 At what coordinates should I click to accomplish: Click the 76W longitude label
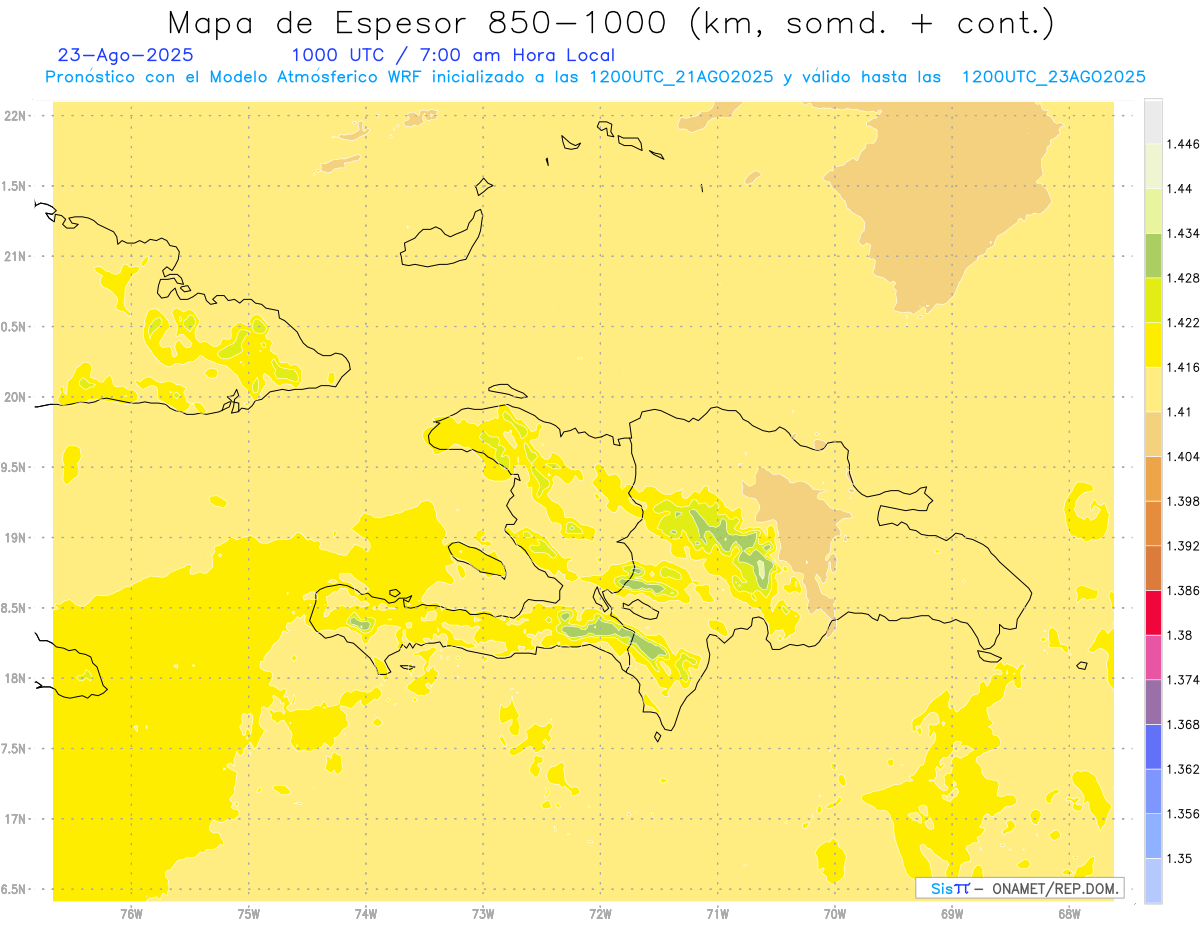pos(131,914)
